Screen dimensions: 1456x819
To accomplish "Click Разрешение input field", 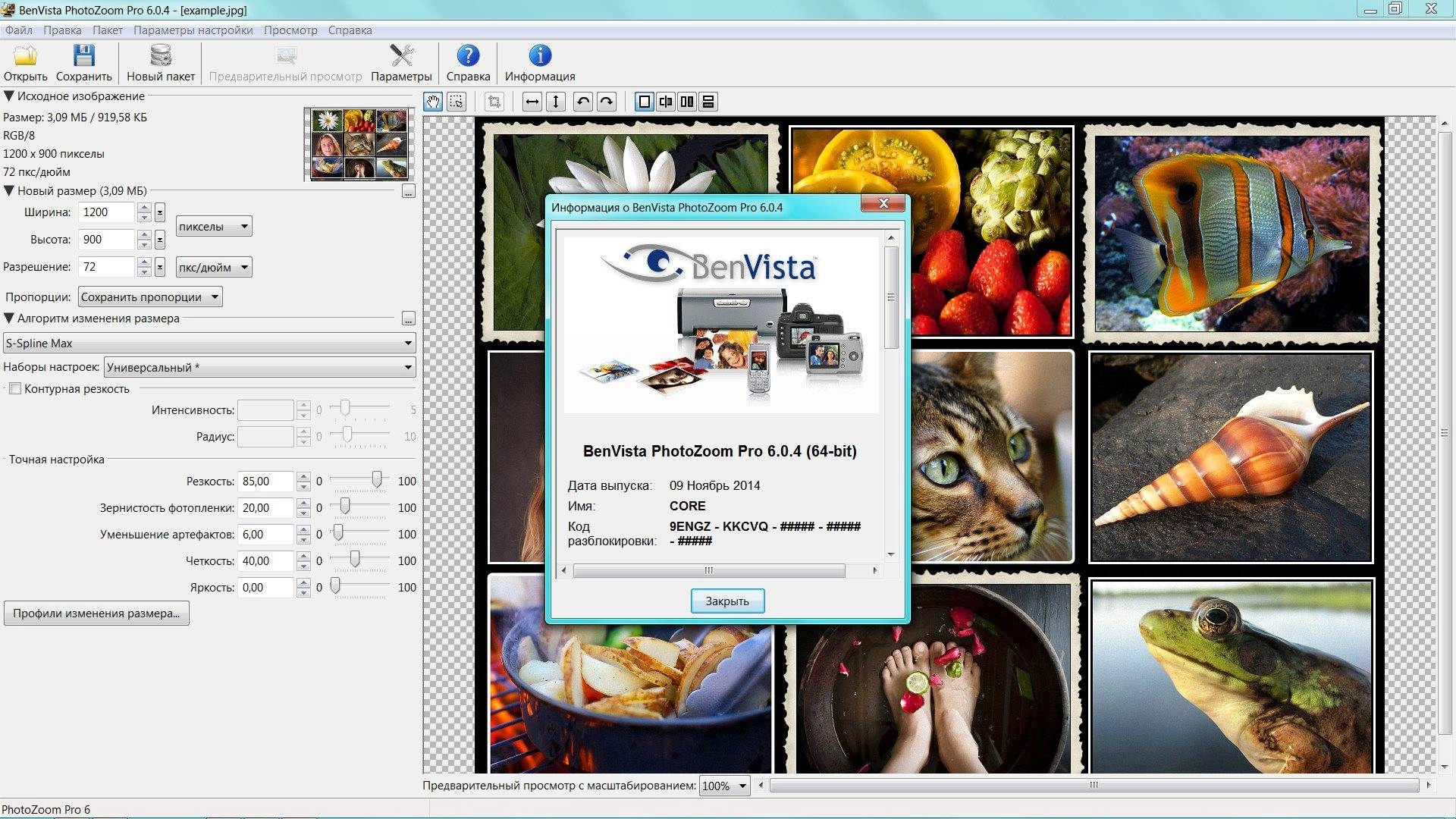I will (107, 267).
